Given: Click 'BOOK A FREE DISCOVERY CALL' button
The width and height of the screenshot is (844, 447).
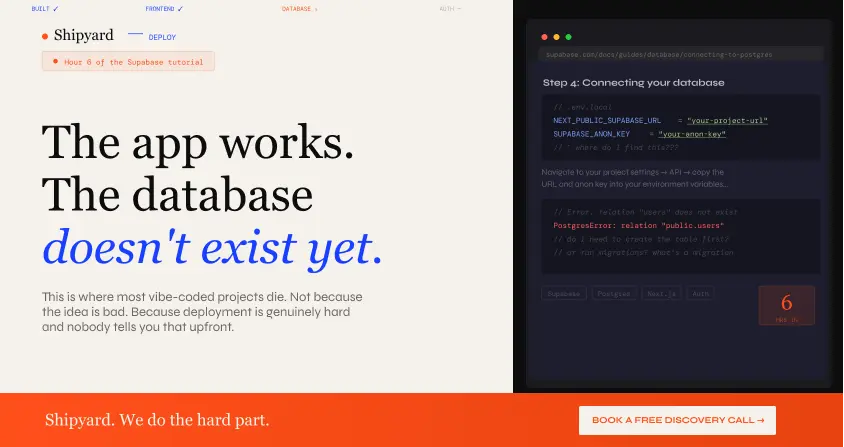Looking at the screenshot, I should click(677, 420).
